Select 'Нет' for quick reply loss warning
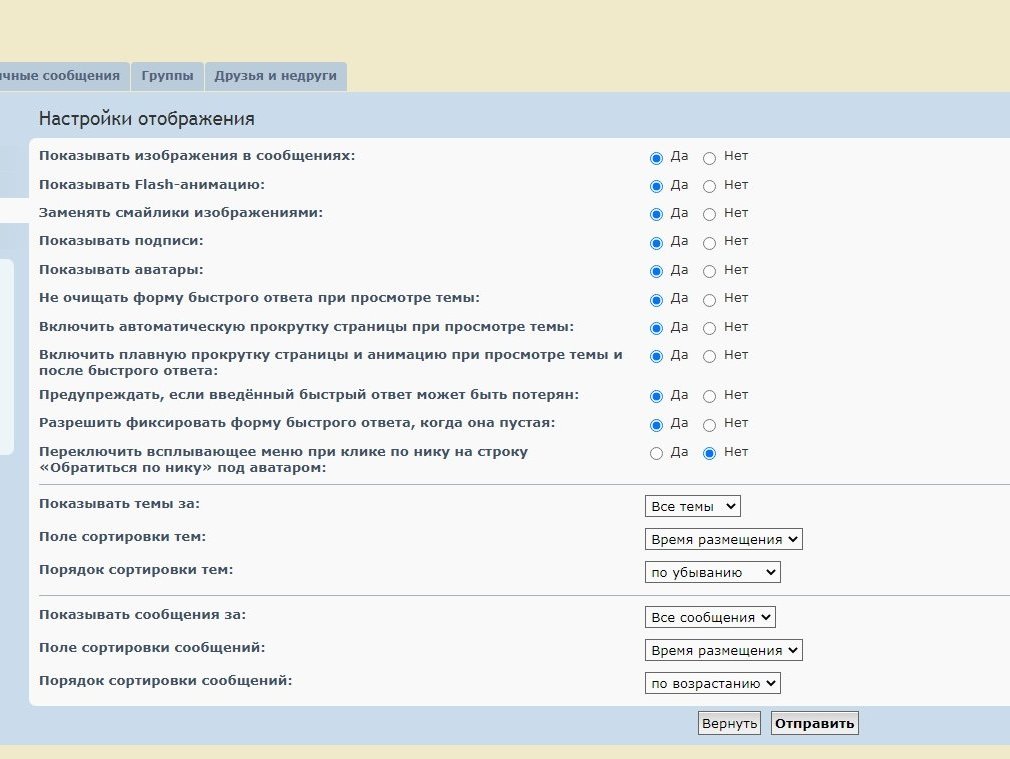 710,396
